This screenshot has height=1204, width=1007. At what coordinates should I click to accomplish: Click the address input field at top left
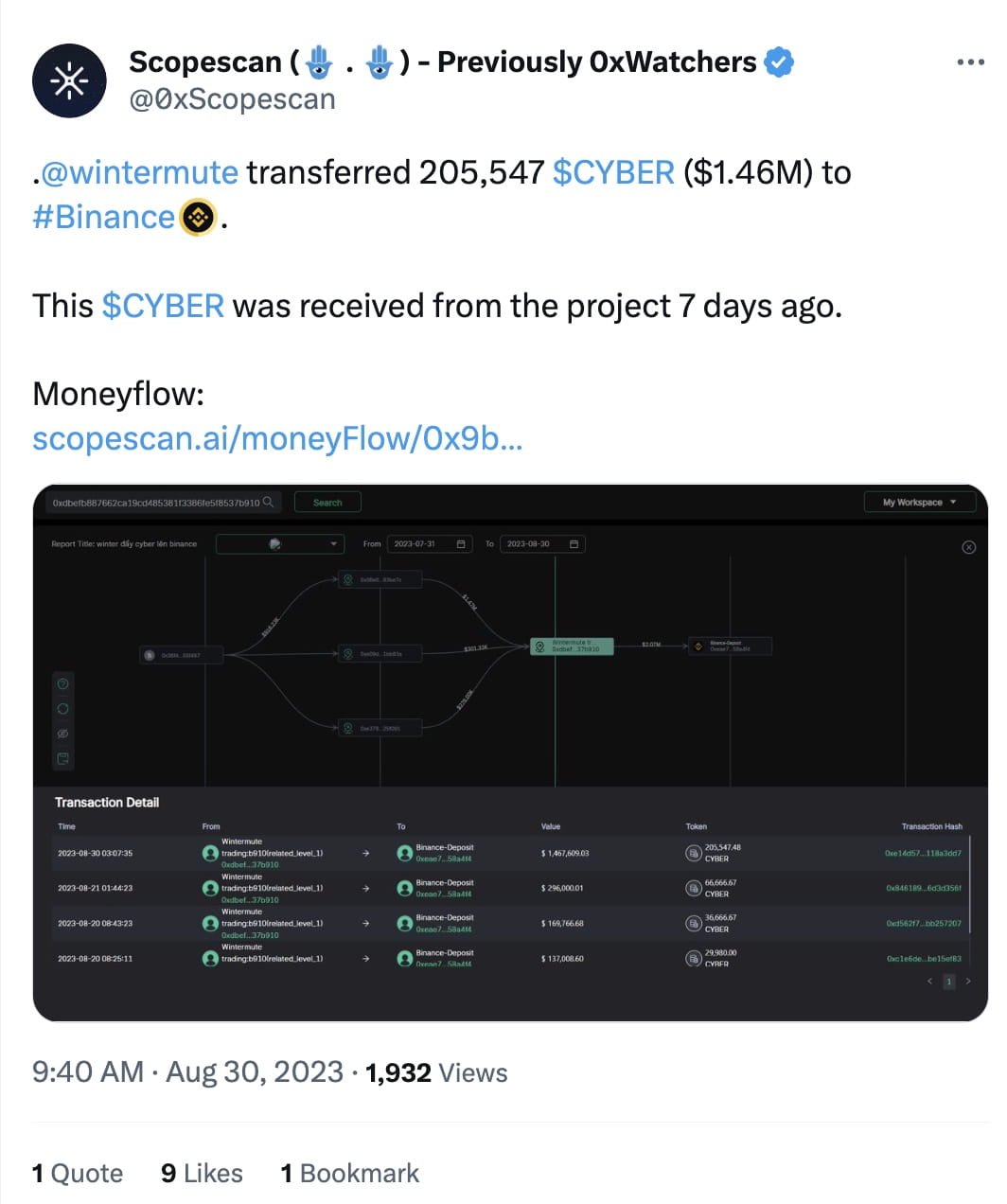tap(151, 503)
